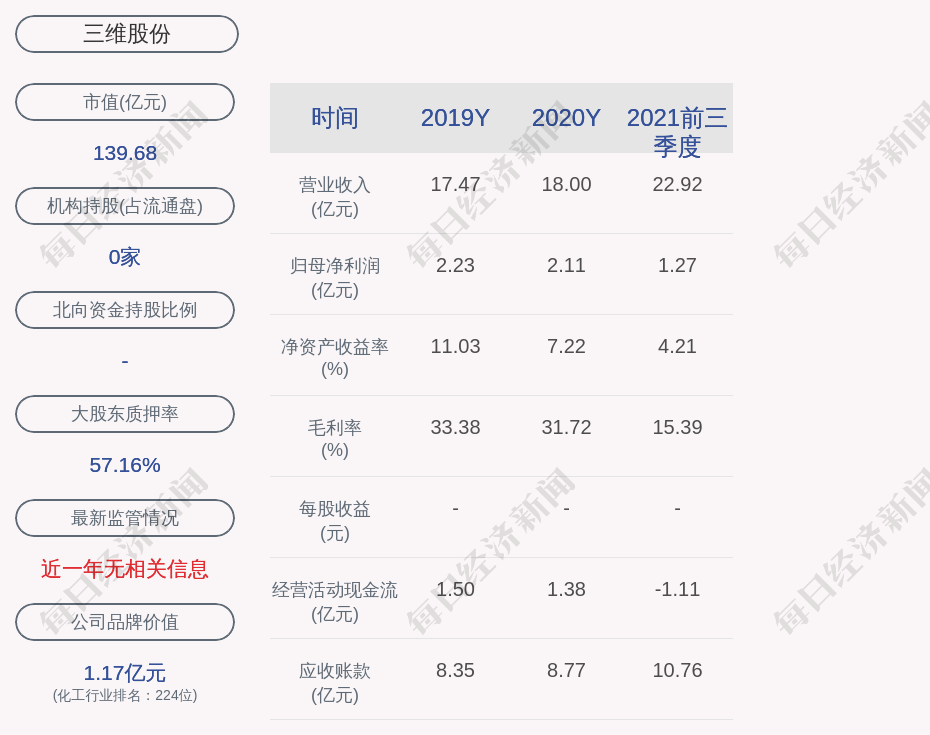930x735 pixels.
Task: Select the 北向资金持股比例 label
Action: coord(125,310)
